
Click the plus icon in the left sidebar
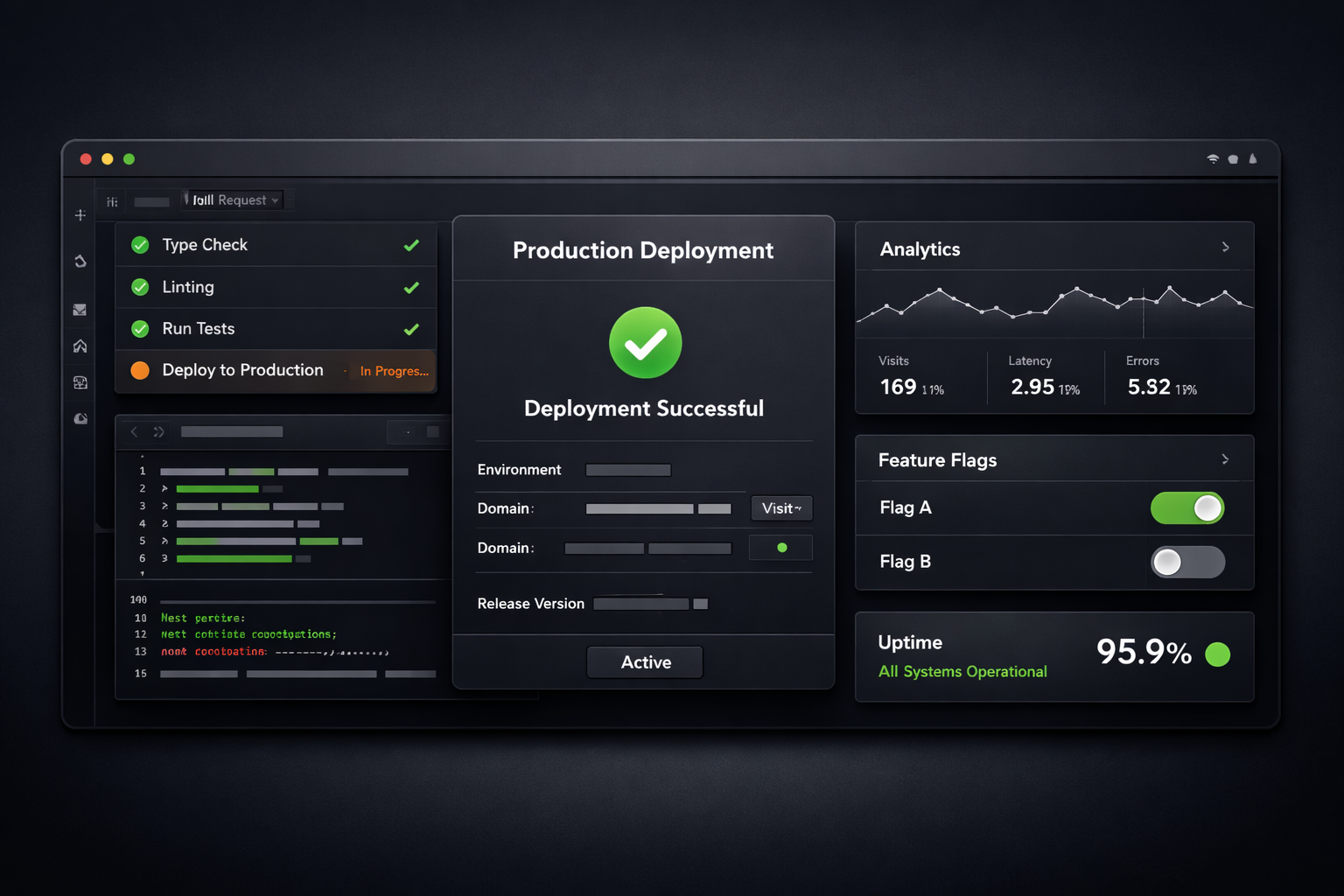coord(80,215)
